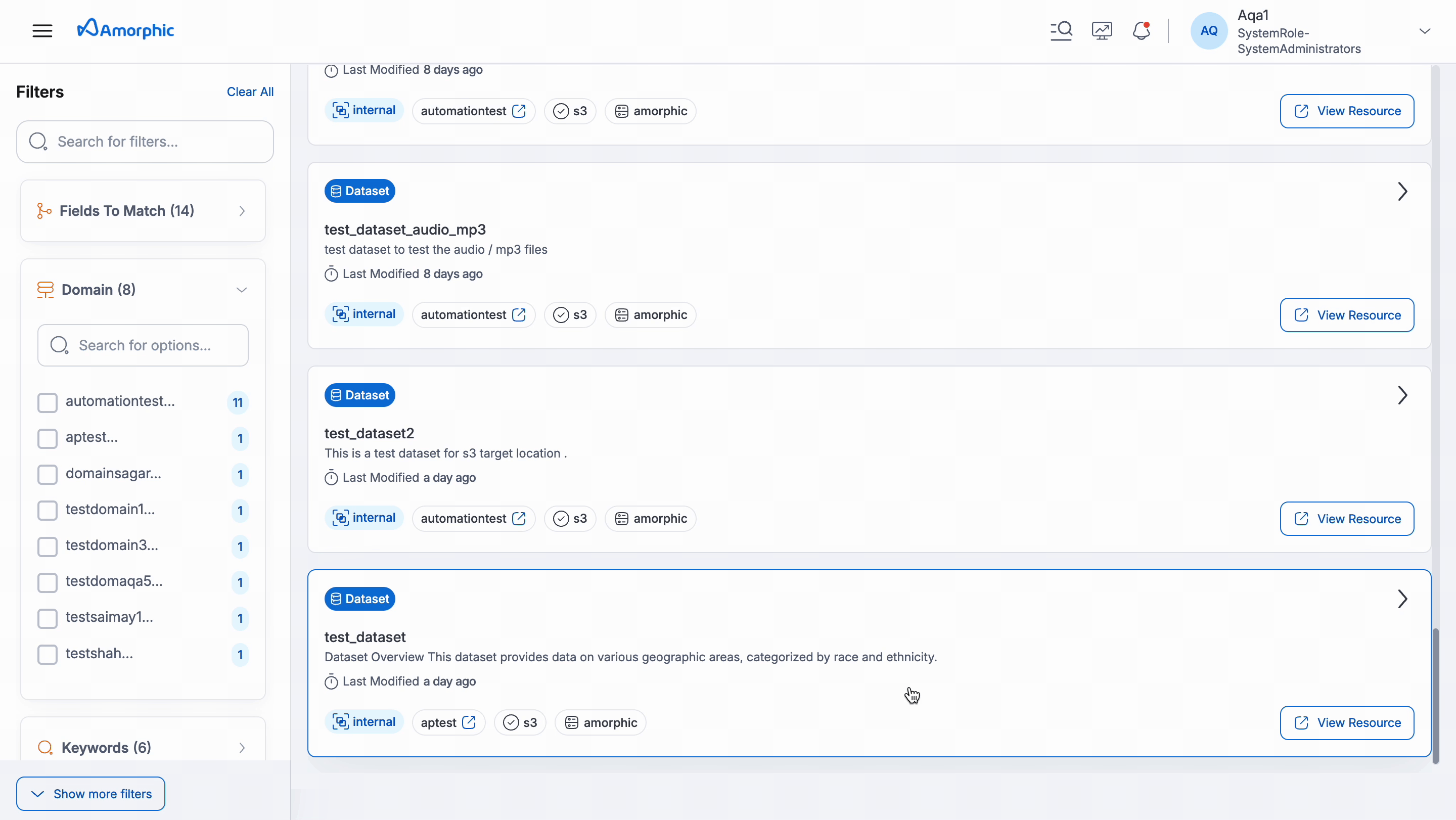The width and height of the screenshot is (1456, 820).
Task: Open the monitoring dashboard icon
Action: [x=1102, y=30]
